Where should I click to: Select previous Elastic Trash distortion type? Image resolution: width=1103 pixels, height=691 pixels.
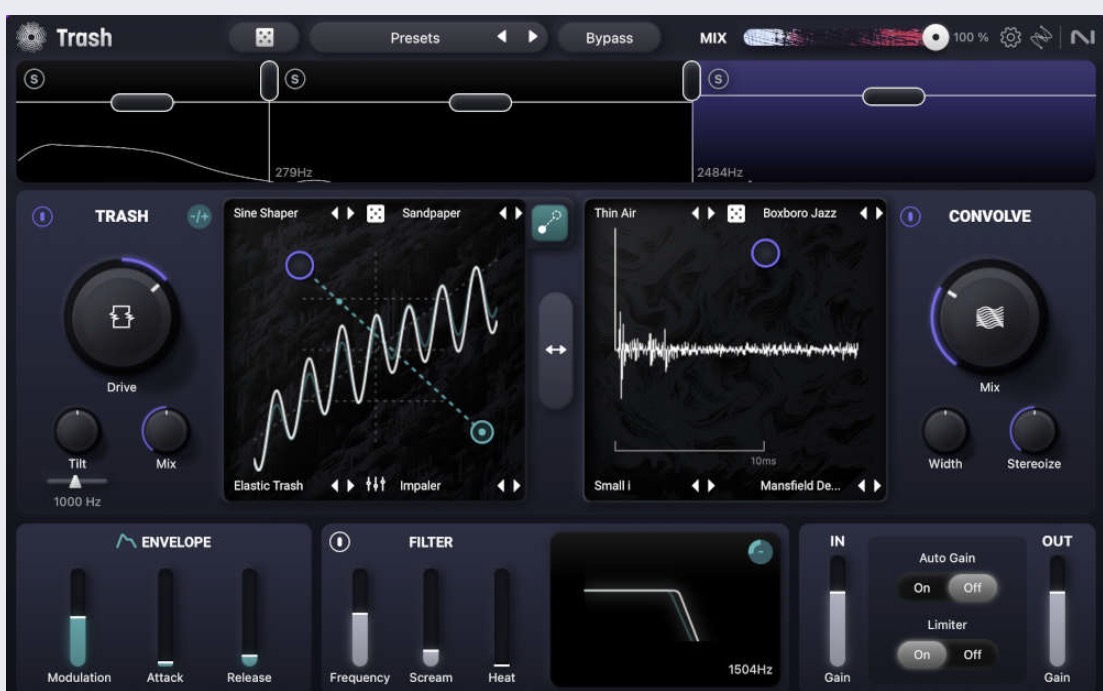335,486
